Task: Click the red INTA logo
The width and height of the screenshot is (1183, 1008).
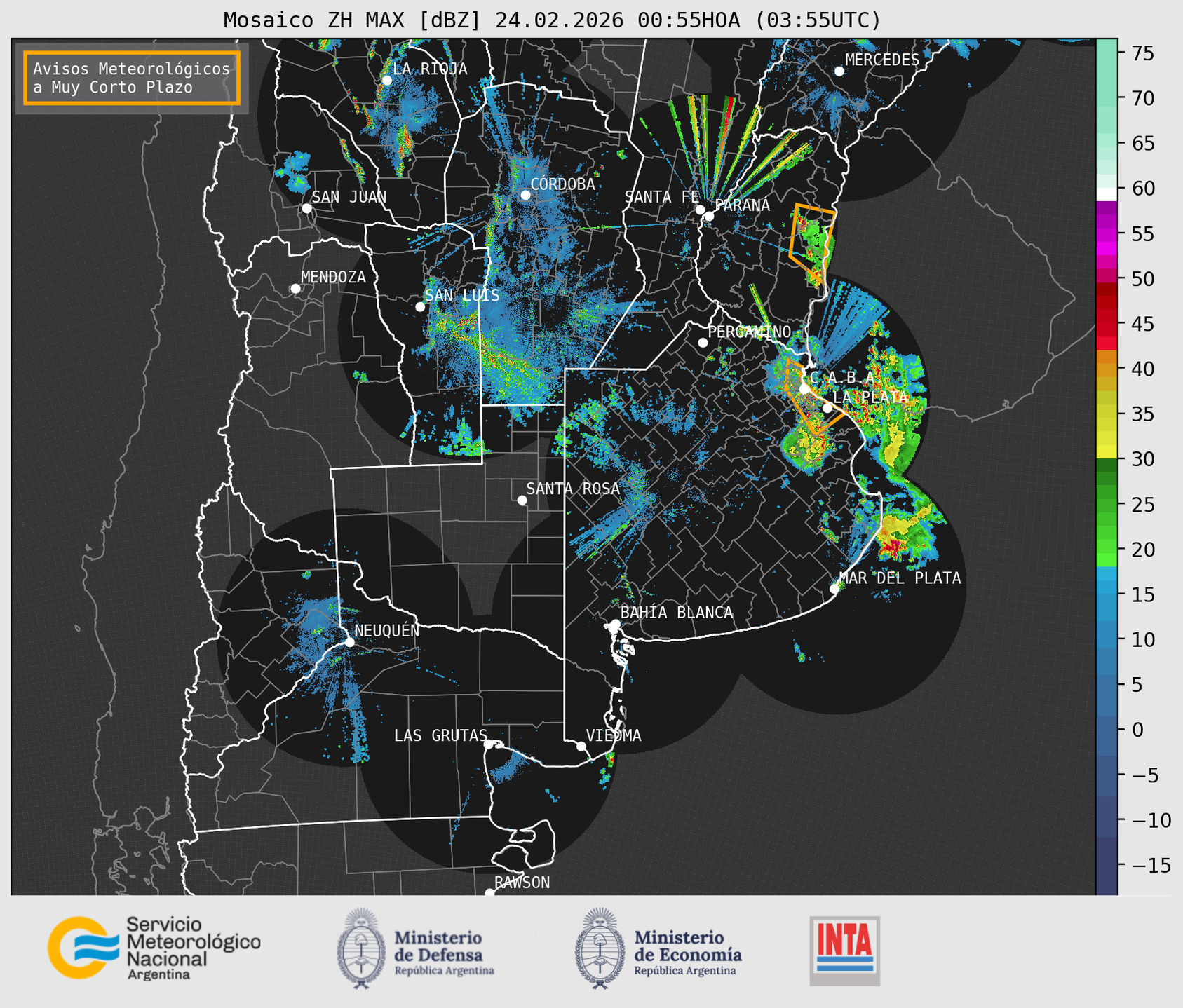Action: pos(845,951)
